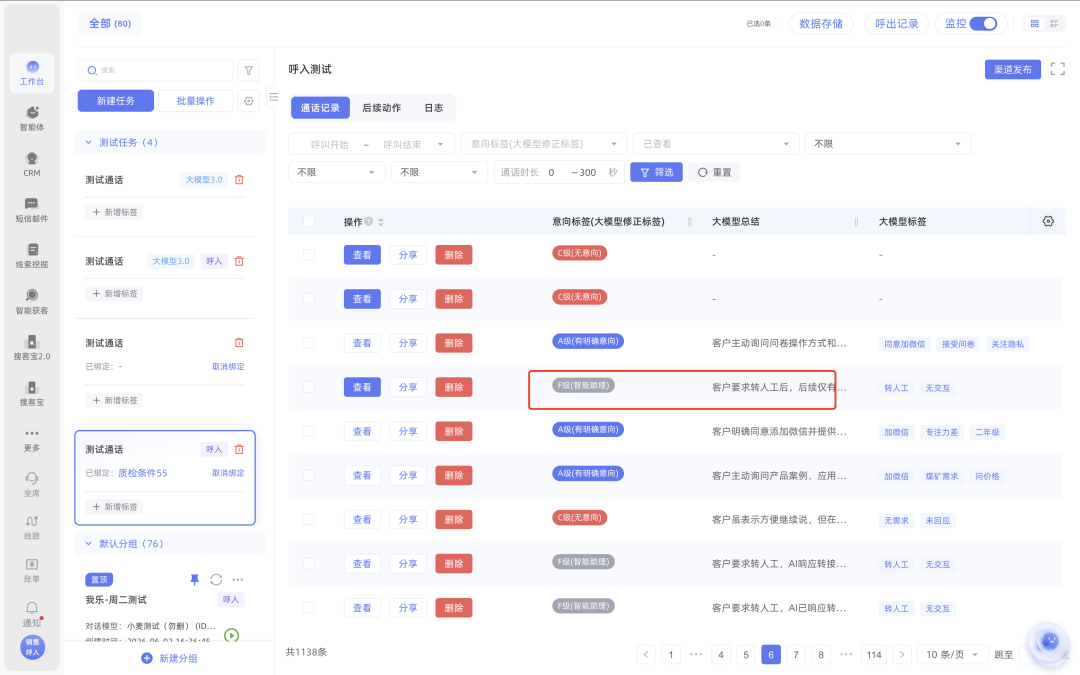Click the 销售呼入 avatar badge
Viewport: 1080px width, 675px height.
32,647
